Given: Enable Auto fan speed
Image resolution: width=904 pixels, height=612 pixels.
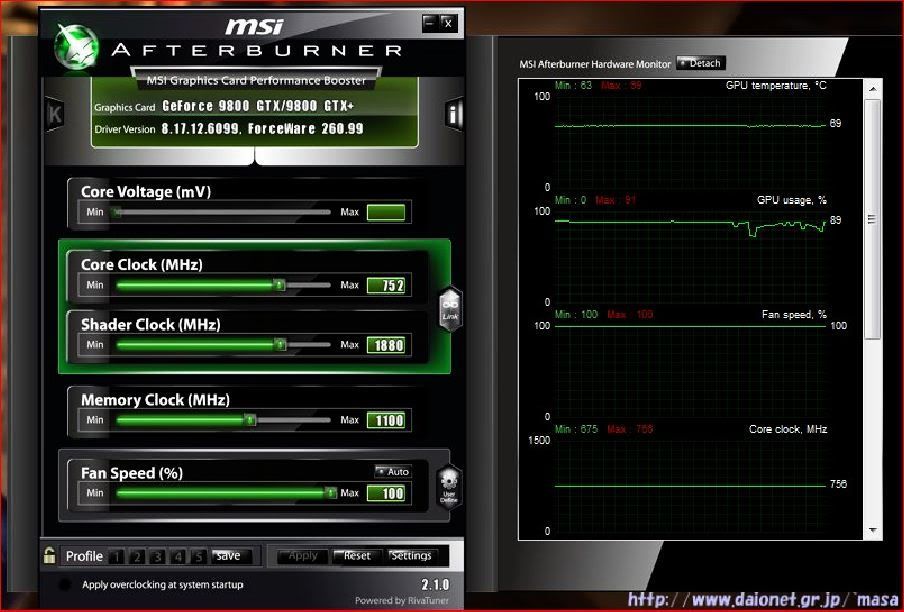Looking at the screenshot, I should click(x=393, y=471).
